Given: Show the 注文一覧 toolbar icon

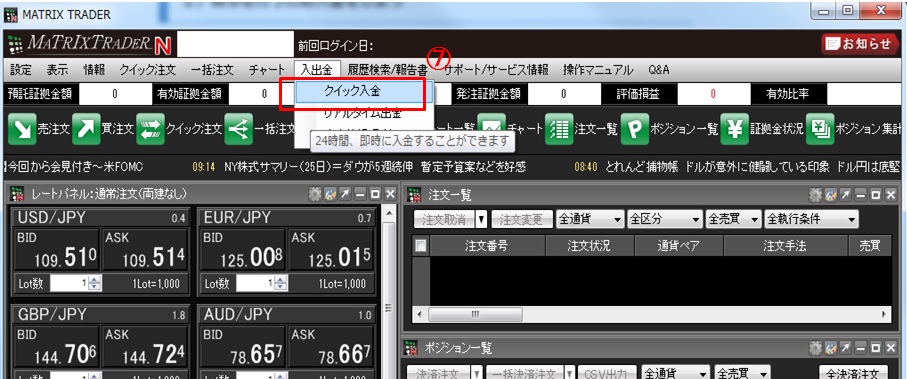Looking at the screenshot, I should (x=559, y=130).
